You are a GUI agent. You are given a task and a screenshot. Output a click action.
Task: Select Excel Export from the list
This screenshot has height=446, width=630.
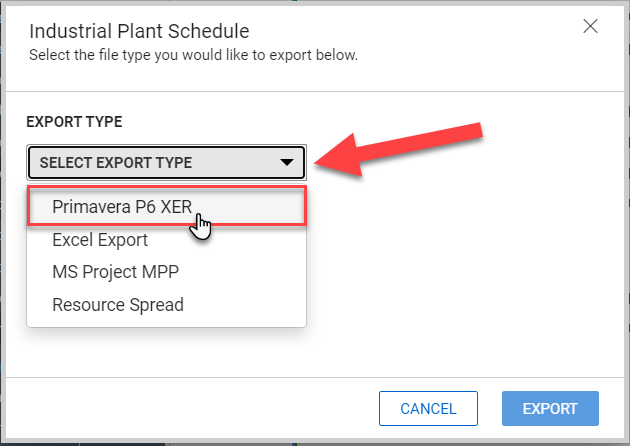coord(100,240)
